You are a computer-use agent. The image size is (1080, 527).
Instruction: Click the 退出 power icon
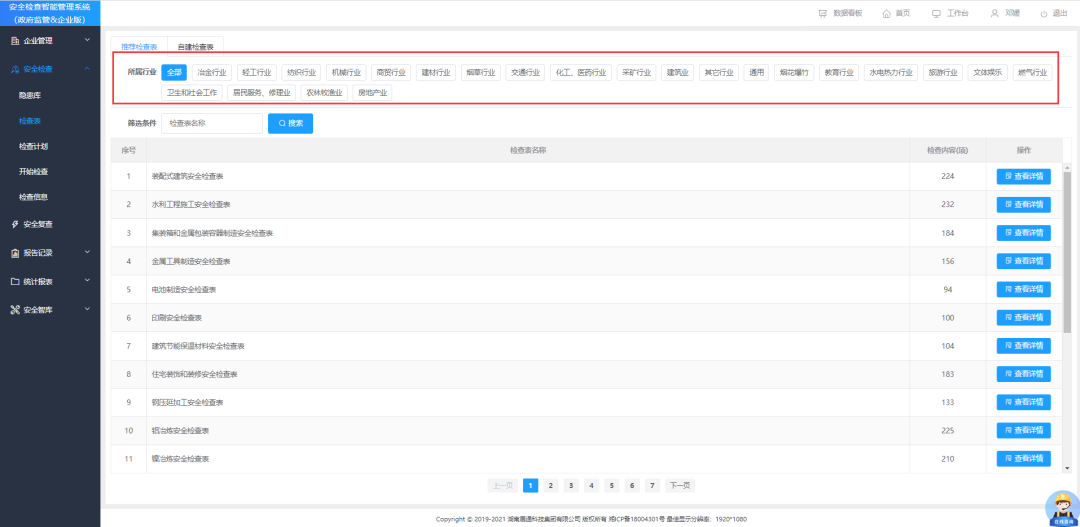[1043, 13]
